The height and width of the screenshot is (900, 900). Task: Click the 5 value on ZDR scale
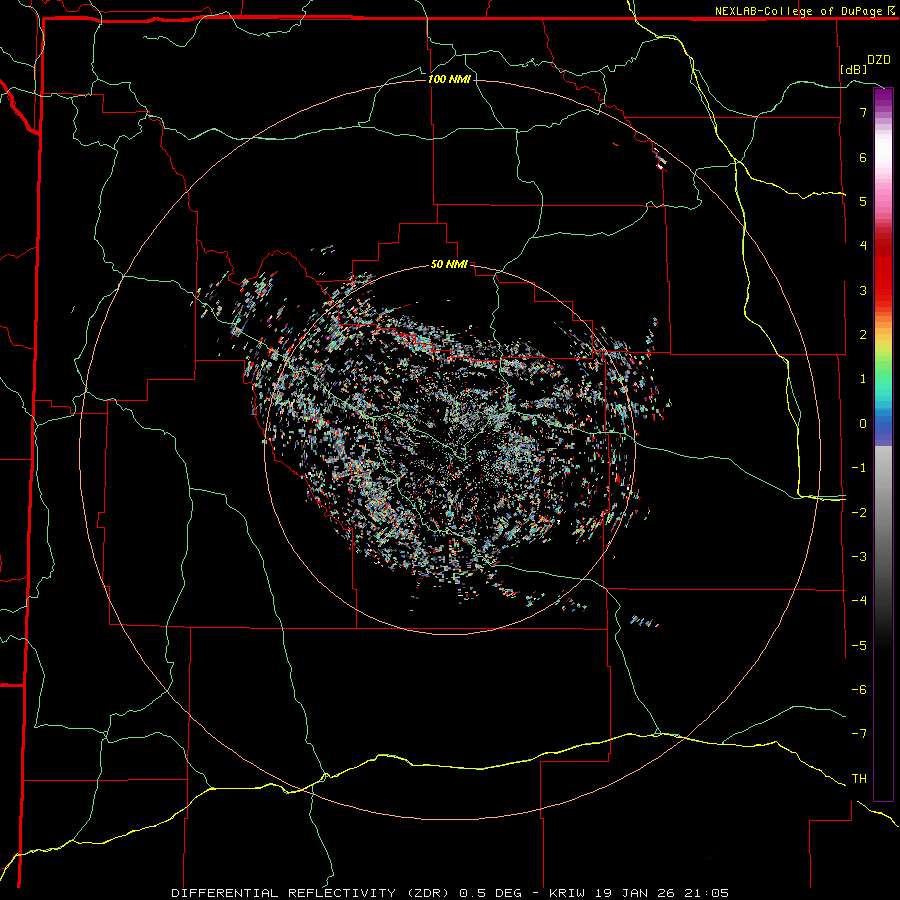(x=863, y=201)
